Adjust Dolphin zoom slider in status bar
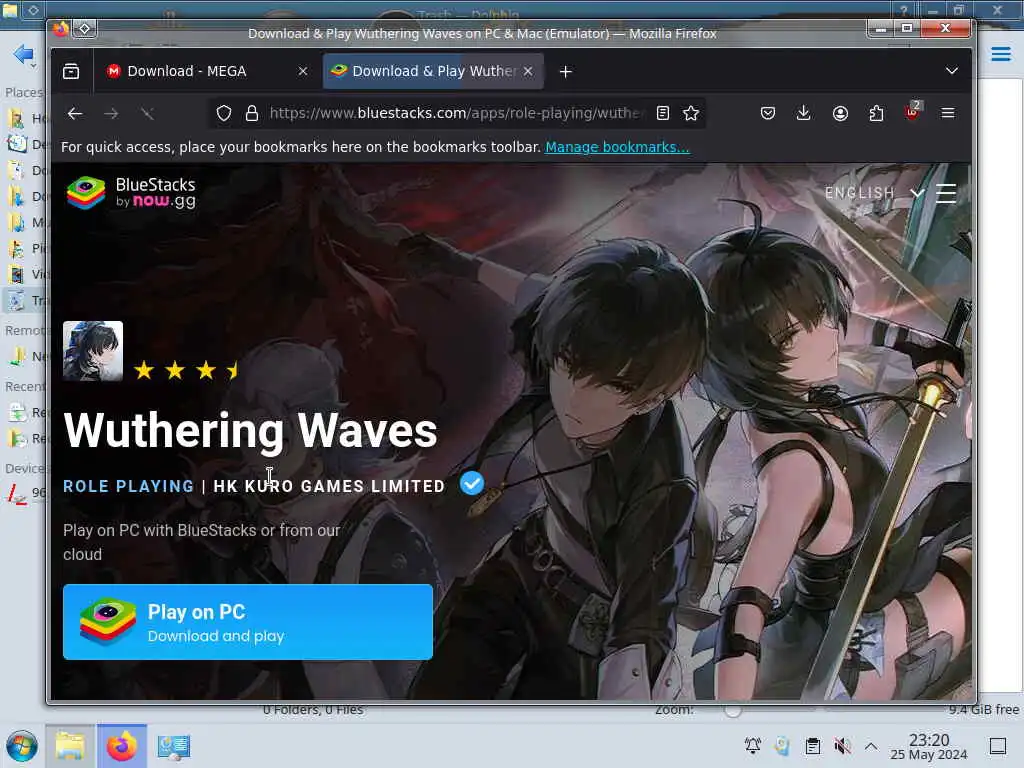Screen dimensions: 1024x768 733,710
